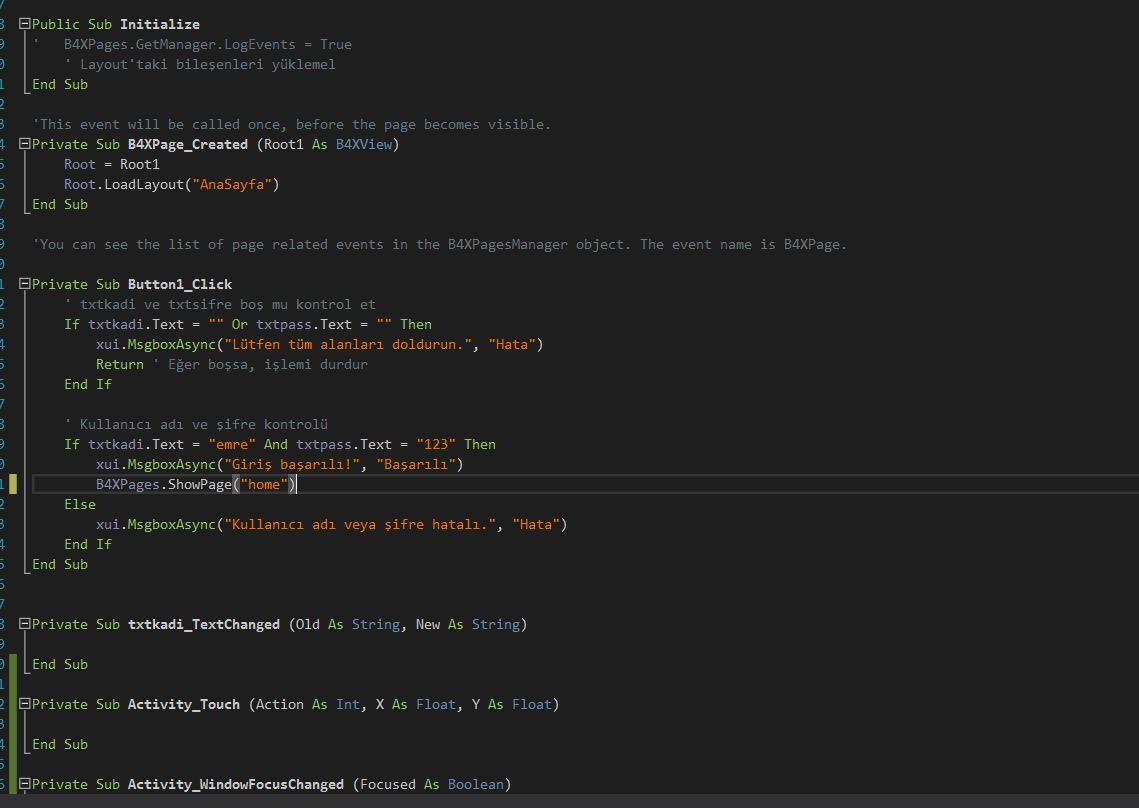Click the "home" string in ShowPage call
This screenshot has width=1139, height=808.
coord(265,484)
